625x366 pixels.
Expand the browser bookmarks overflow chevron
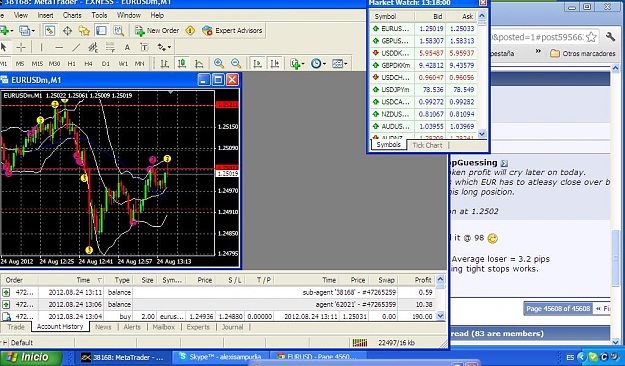(x=538, y=51)
